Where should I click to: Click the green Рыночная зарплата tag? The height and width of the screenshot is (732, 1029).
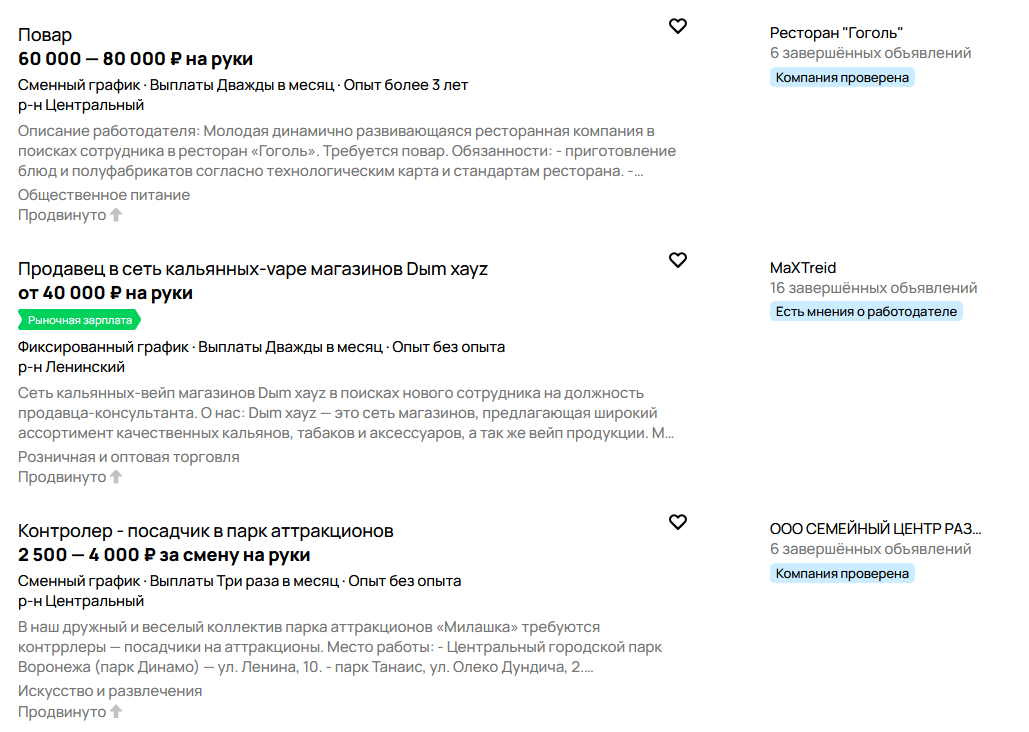(x=79, y=320)
